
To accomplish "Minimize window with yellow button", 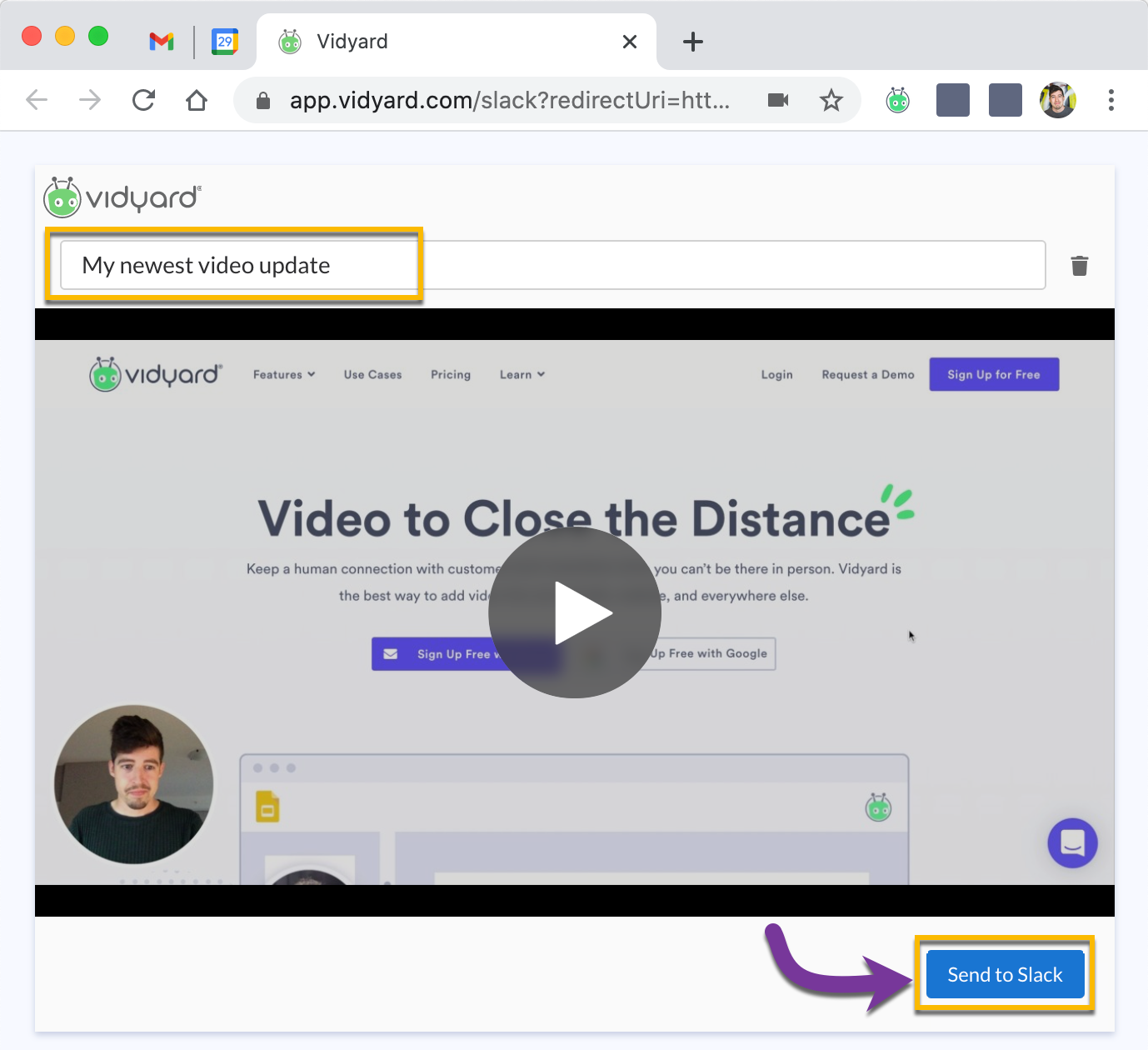I will tap(65, 36).
